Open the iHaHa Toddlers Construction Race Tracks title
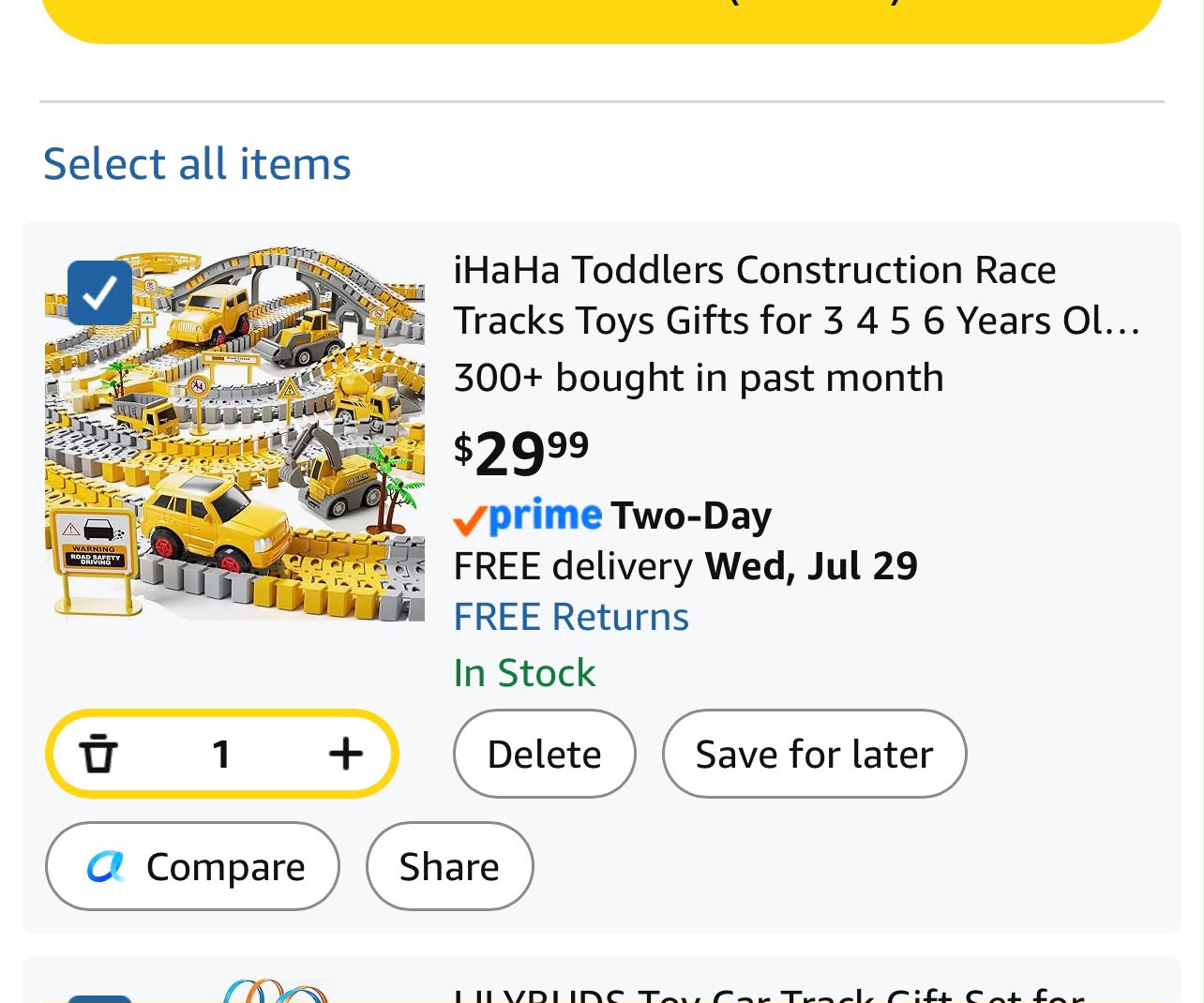This screenshot has height=1003, width=1204. (797, 295)
